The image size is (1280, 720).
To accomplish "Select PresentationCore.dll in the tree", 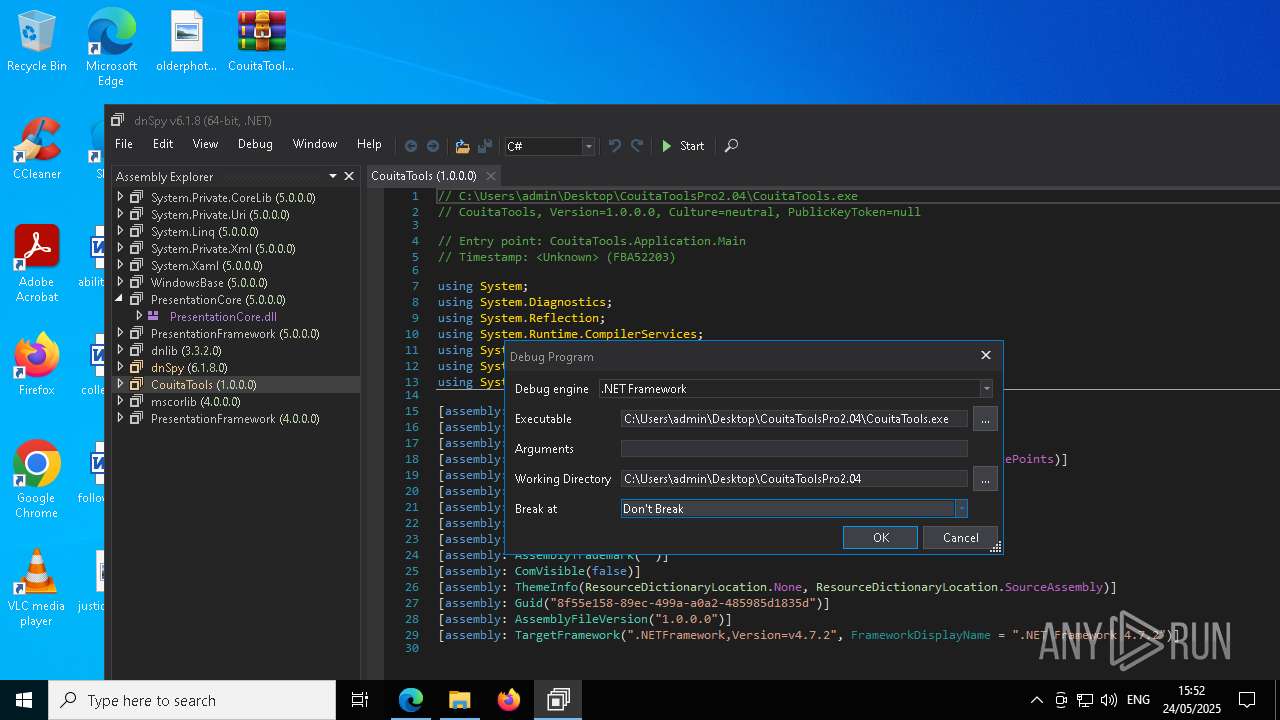I will pos(223,317).
